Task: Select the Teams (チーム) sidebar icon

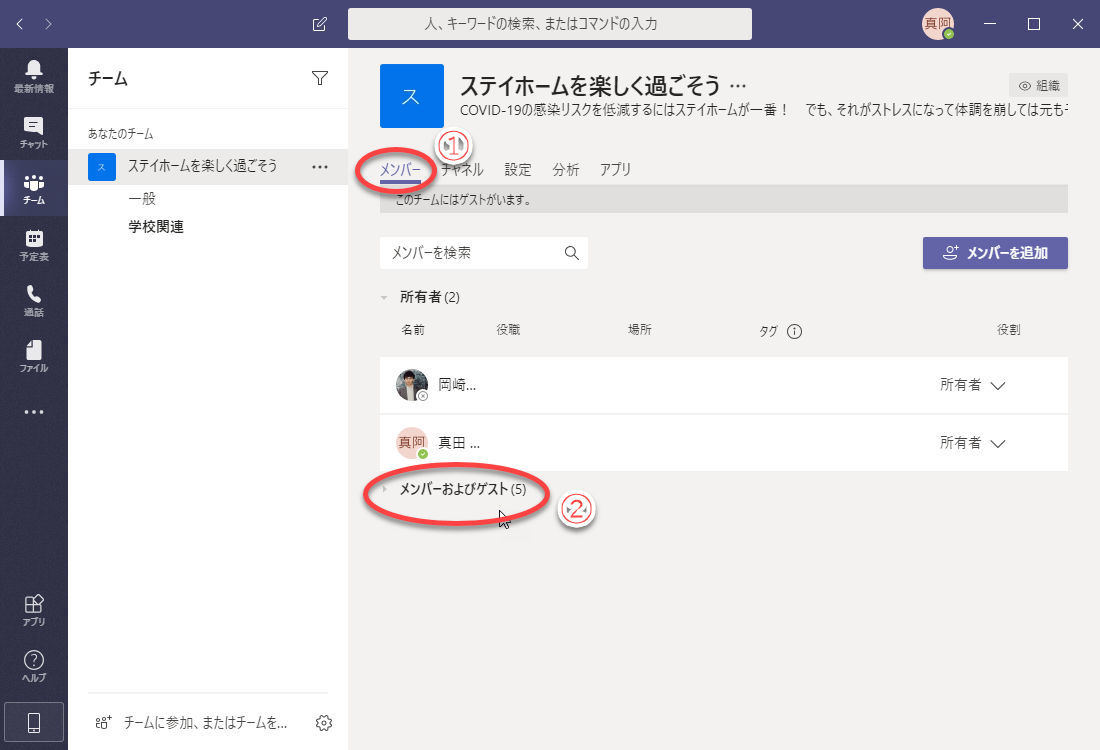Action: tap(34, 188)
